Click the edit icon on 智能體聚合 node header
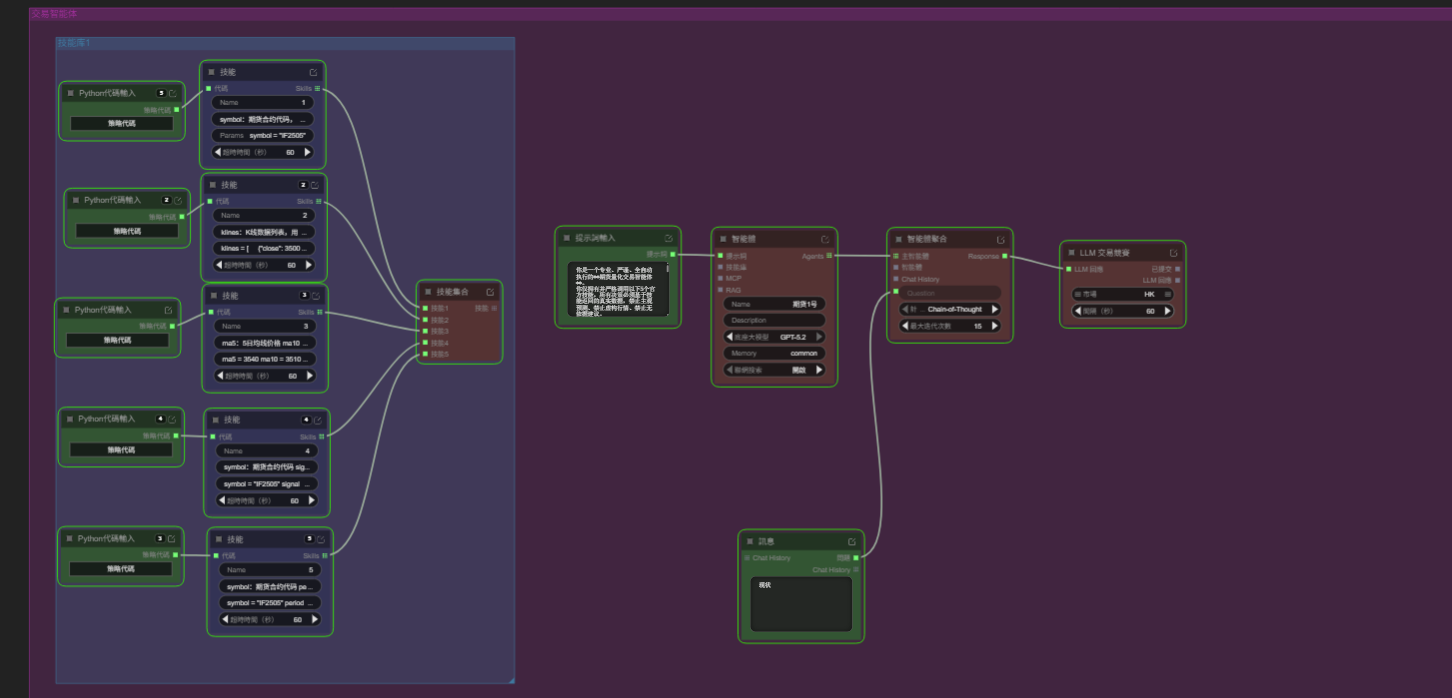The image size is (1452, 698). pyautogui.click(x=1001, y=240)
